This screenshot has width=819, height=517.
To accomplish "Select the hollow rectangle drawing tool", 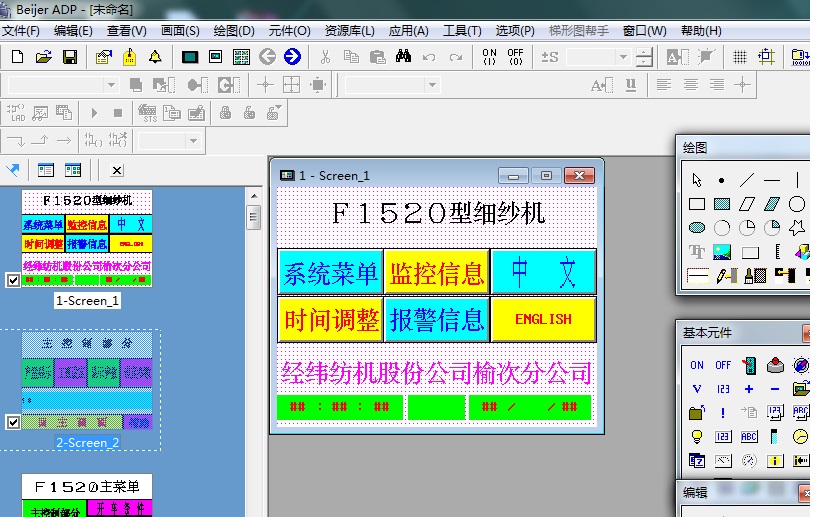I will [x=697, y=204].
